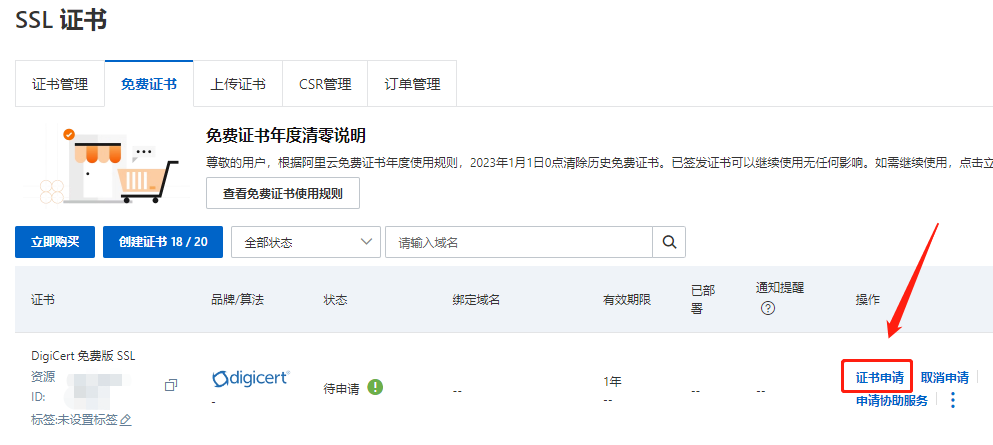The height and width of the screenshot is (445, 993).
Task: Click the pencil icon to edit 标签
Action: coord(126,420)
